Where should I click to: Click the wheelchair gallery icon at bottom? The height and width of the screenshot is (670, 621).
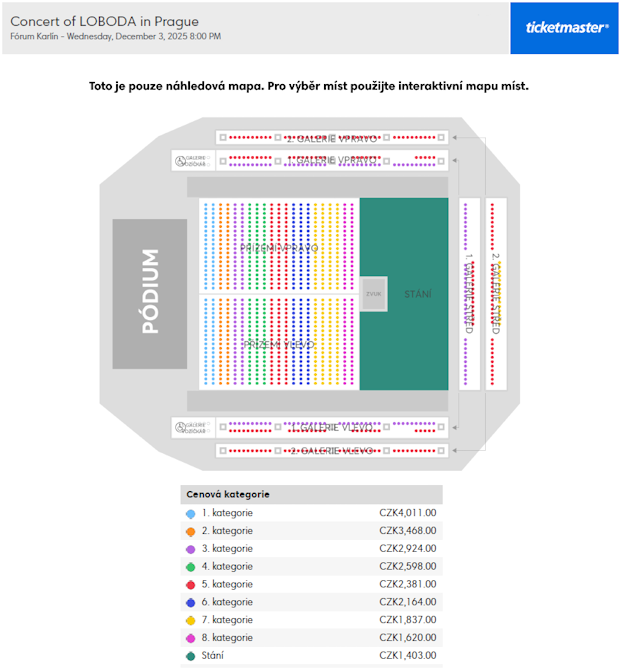pos(192,428)
